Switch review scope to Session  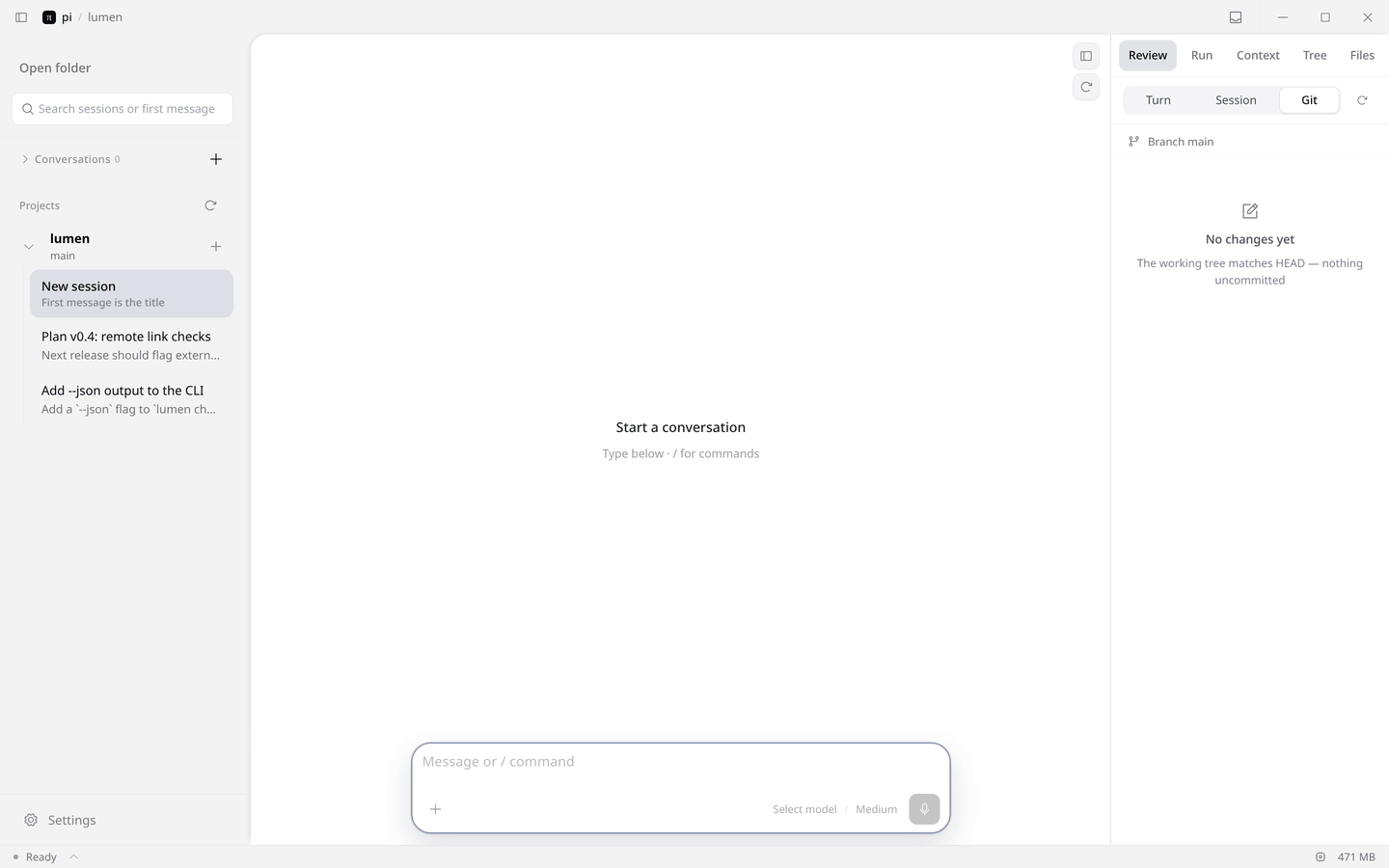pyautogui.click(x=1236, y=100)
